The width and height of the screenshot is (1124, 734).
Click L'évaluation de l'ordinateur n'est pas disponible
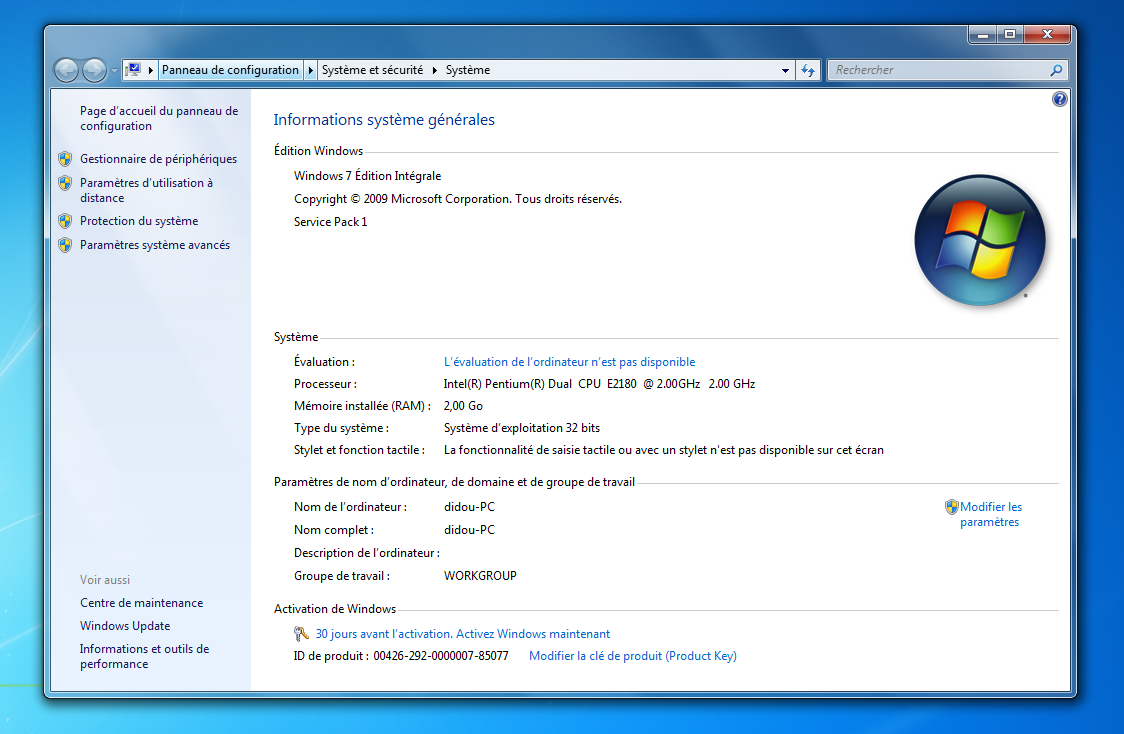click(569, 362)
